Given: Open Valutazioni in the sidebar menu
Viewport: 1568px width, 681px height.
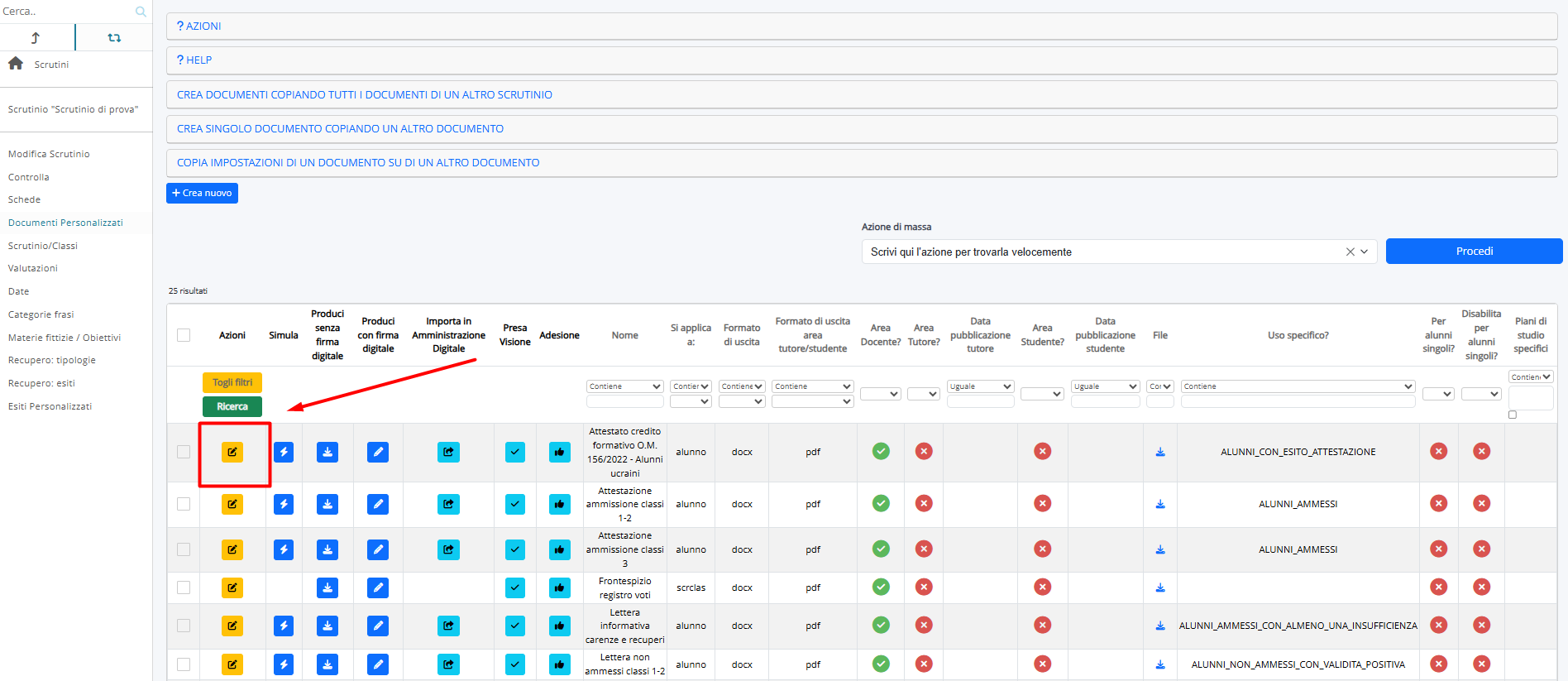Looking at the screenshot, I should coord(33,268).
